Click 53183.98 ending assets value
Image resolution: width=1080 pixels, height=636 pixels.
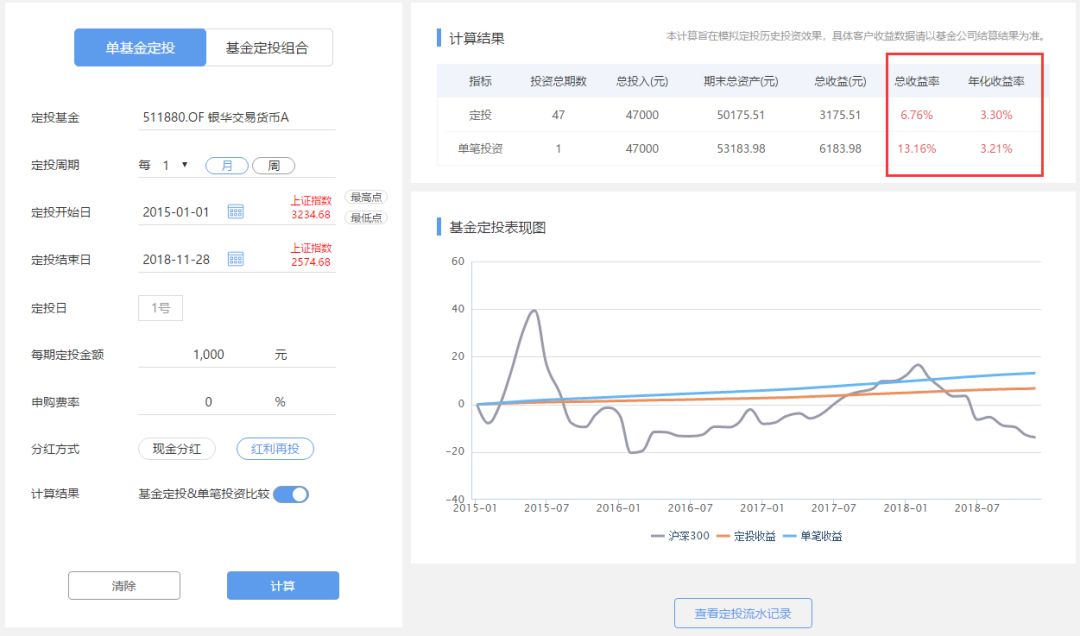click(740, 149)
